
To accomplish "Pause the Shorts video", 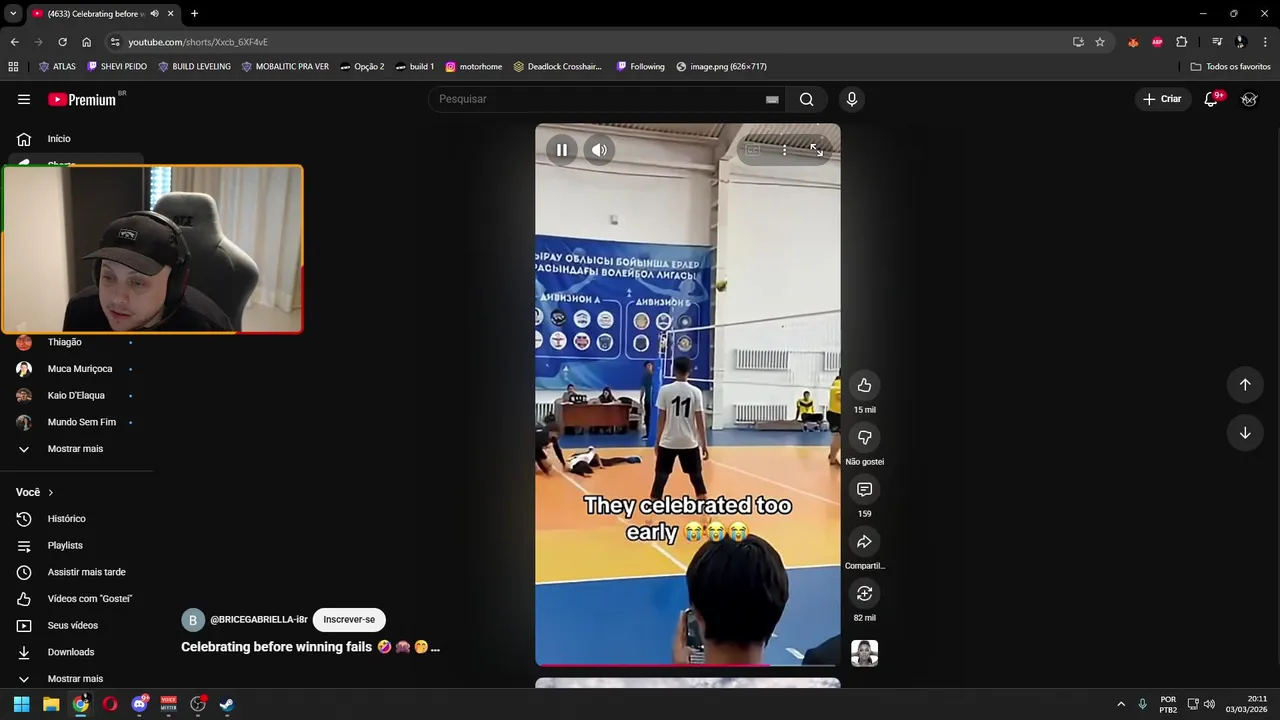I will point(562,150).
